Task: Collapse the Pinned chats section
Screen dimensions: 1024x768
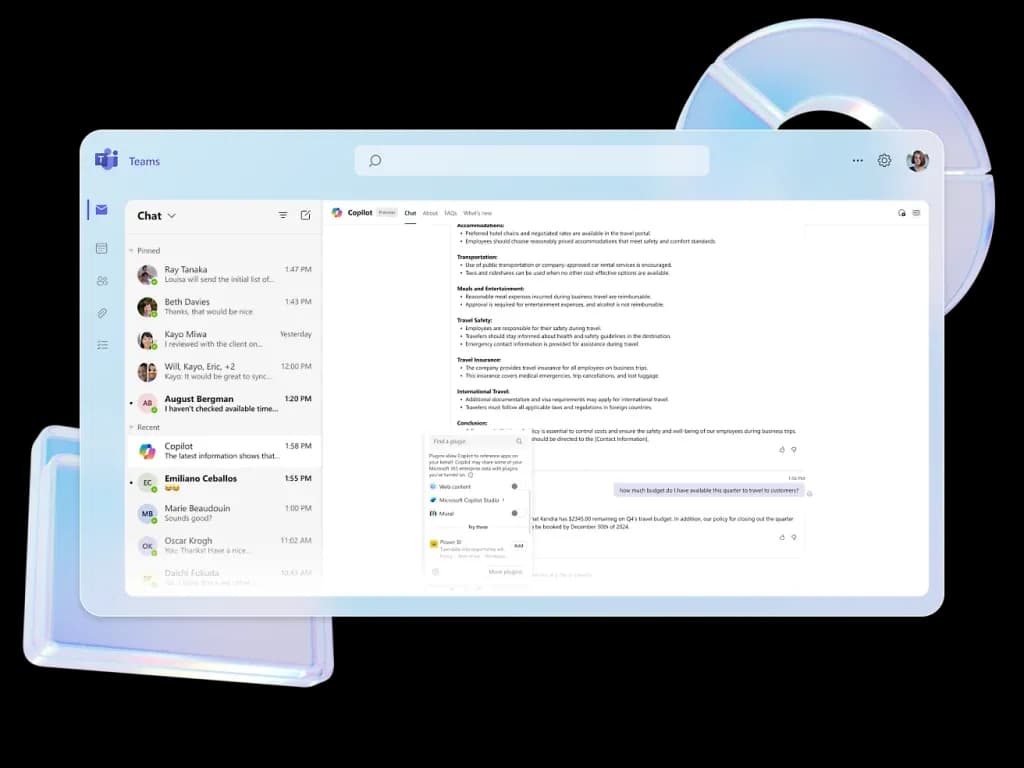Action: [131, 251]
